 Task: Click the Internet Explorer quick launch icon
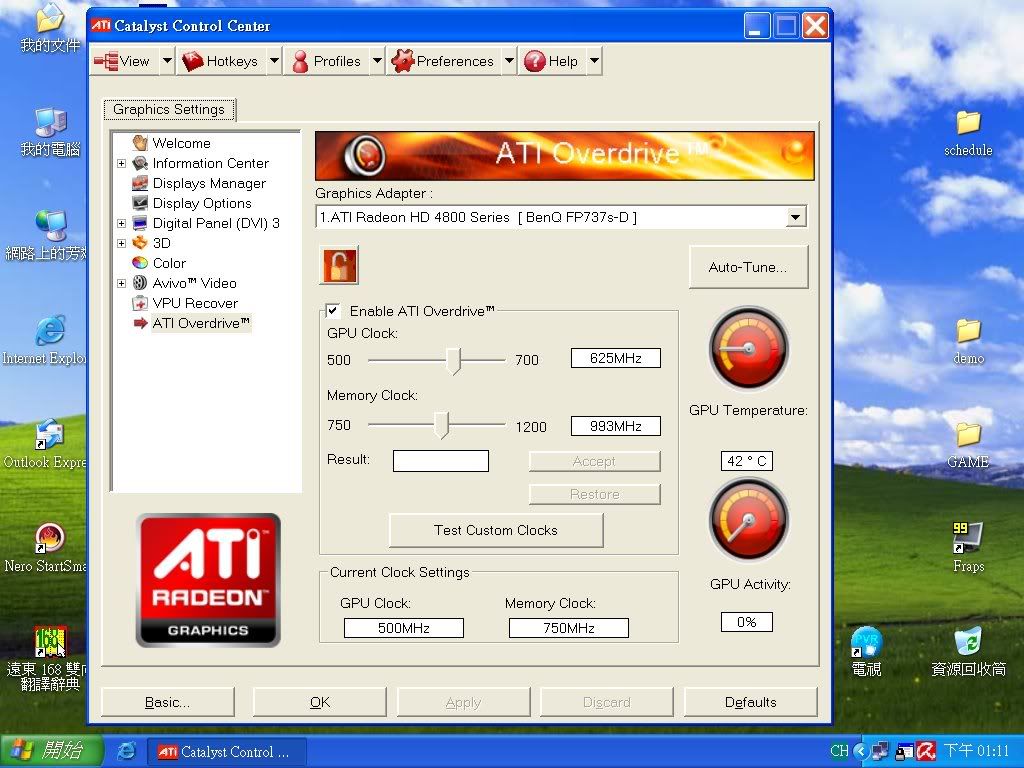click(126, 751)
